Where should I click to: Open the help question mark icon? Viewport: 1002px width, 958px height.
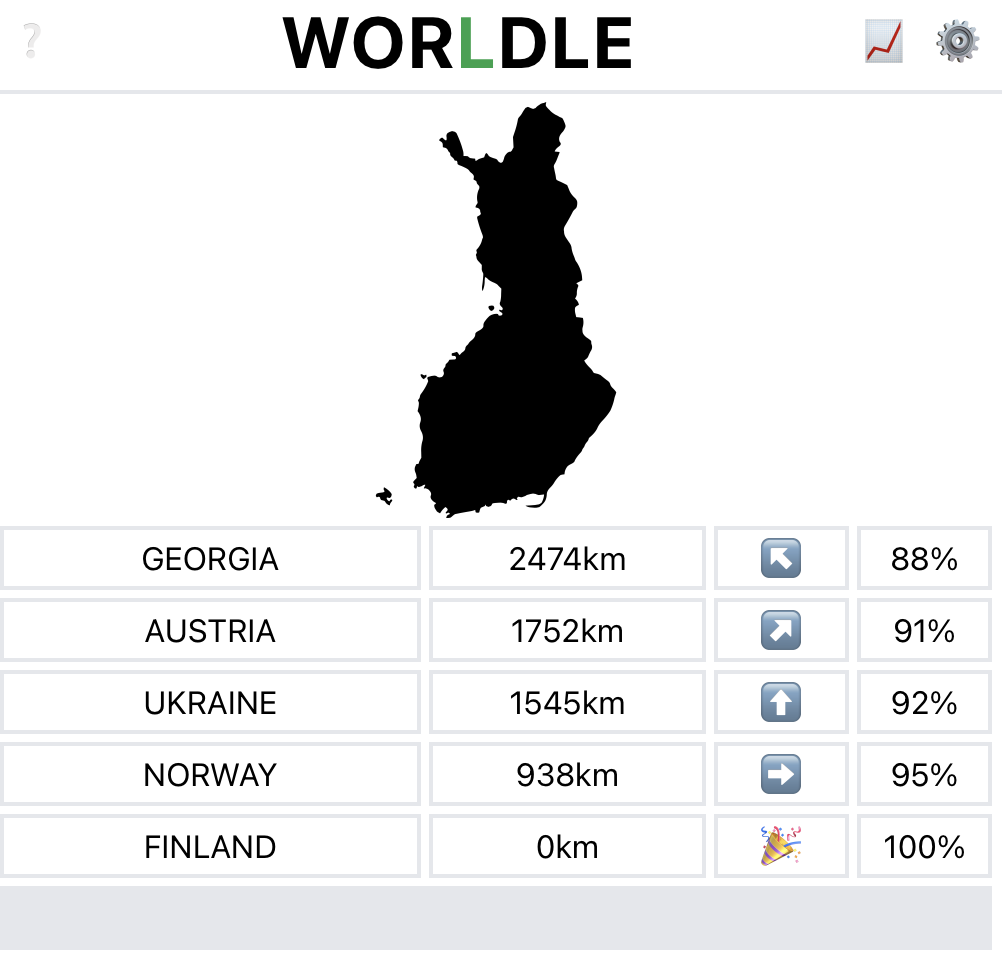32,42
